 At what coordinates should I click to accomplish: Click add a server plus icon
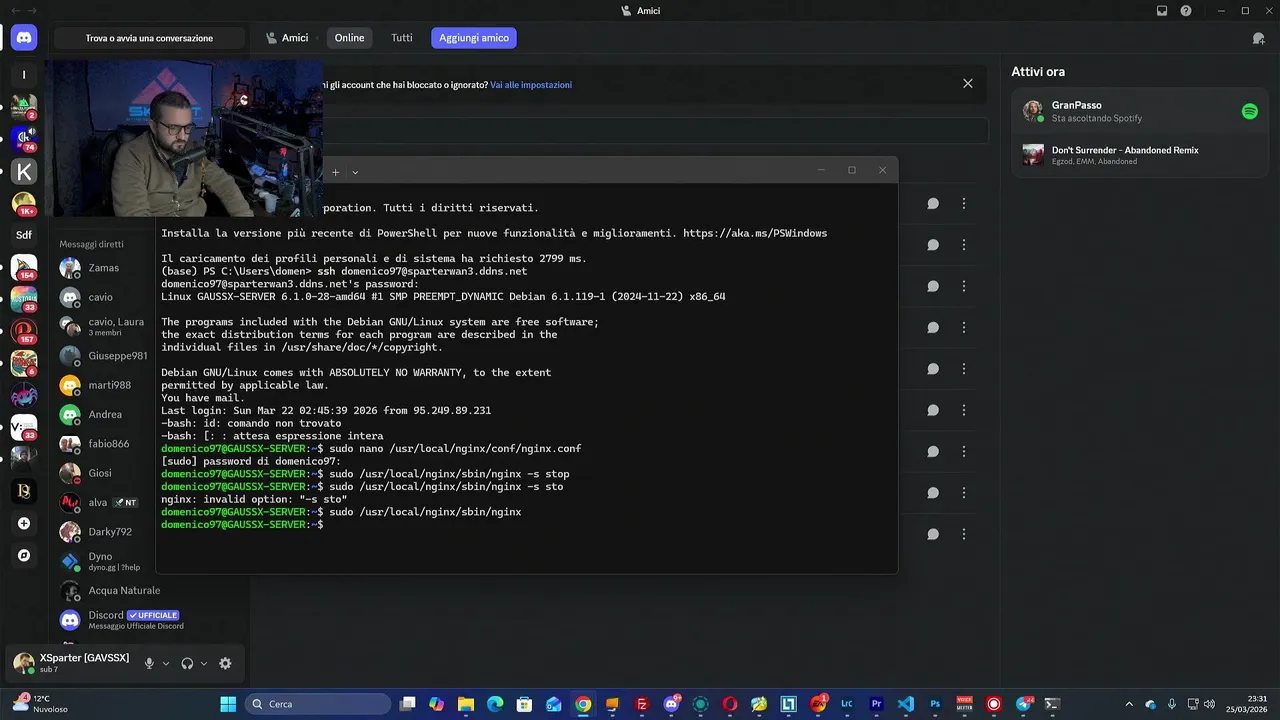(x=24, y=523)
